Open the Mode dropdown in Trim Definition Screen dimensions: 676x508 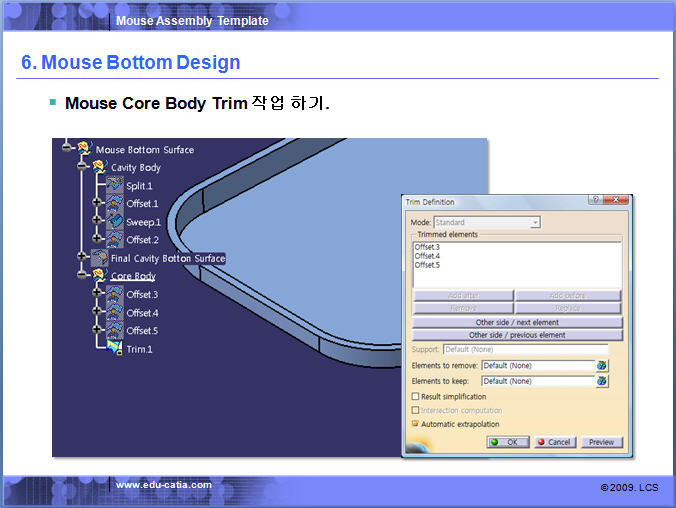tap(535, 222)
